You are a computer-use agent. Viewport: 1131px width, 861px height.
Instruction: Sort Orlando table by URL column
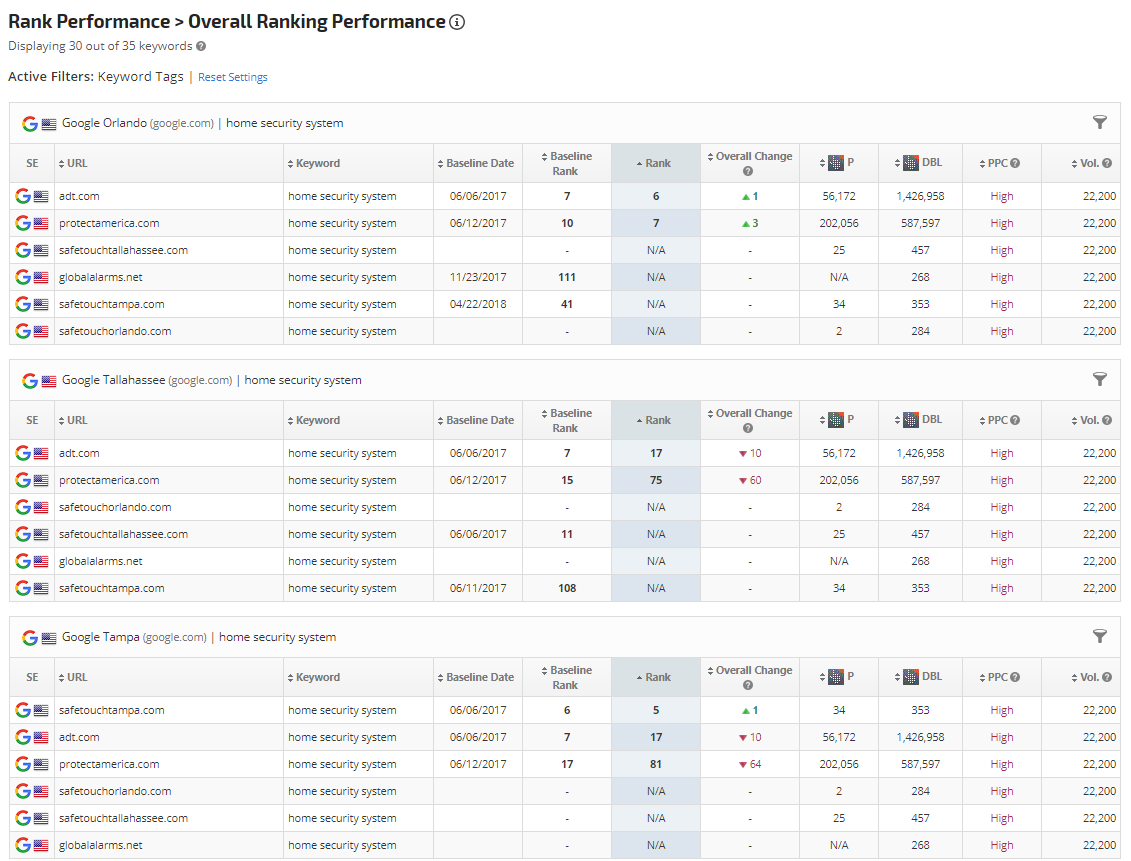point(77,163)
